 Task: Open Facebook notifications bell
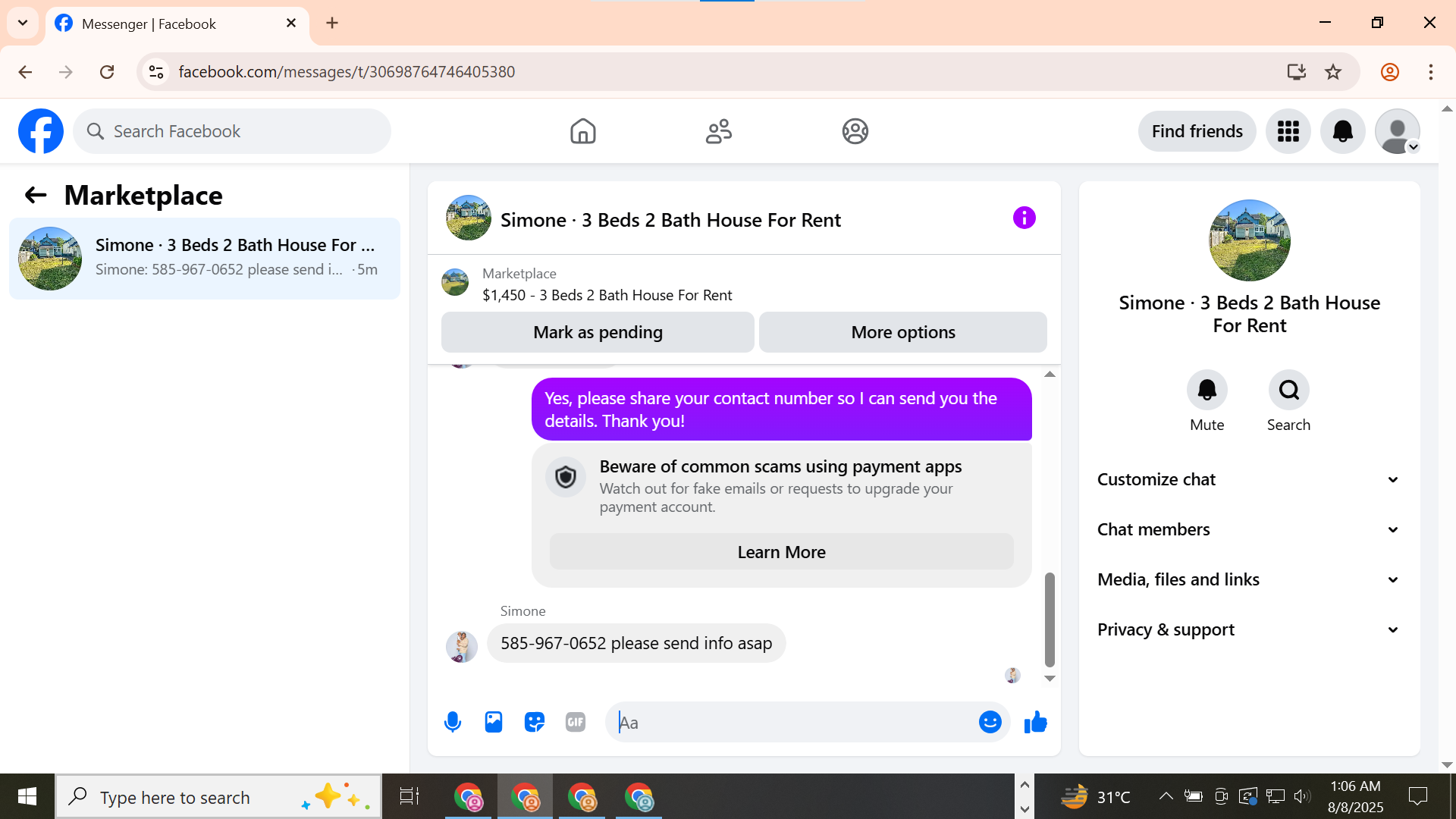click(x=1342, y=131)
